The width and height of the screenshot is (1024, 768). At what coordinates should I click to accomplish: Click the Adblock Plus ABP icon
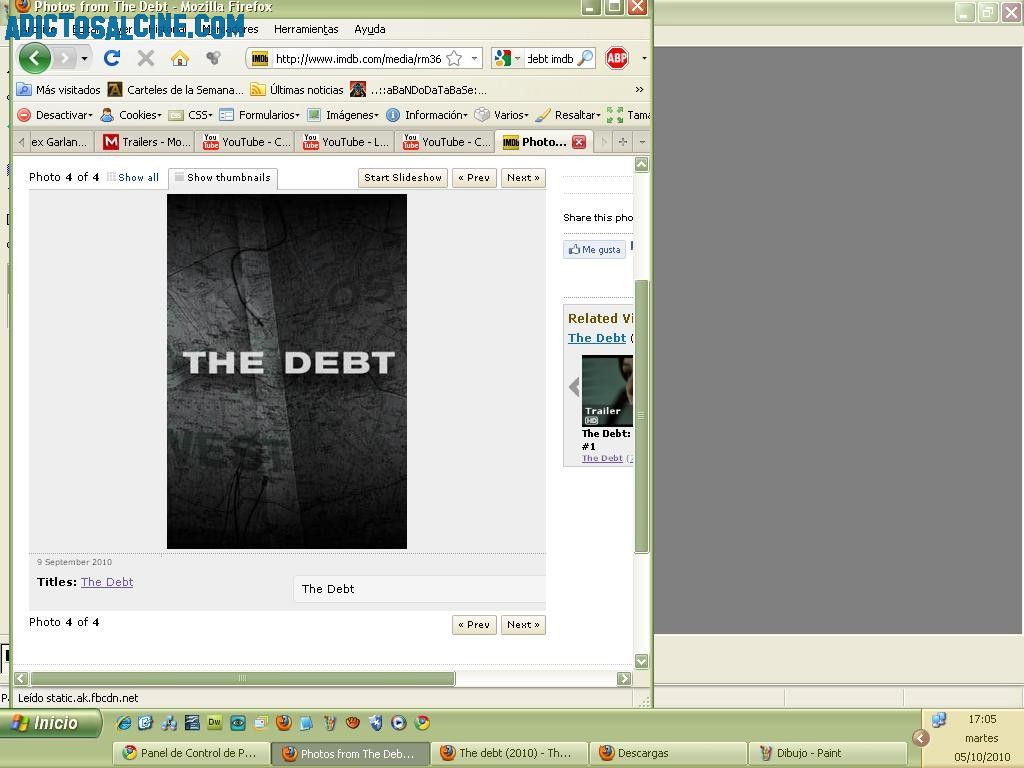[x=616, y=59]
